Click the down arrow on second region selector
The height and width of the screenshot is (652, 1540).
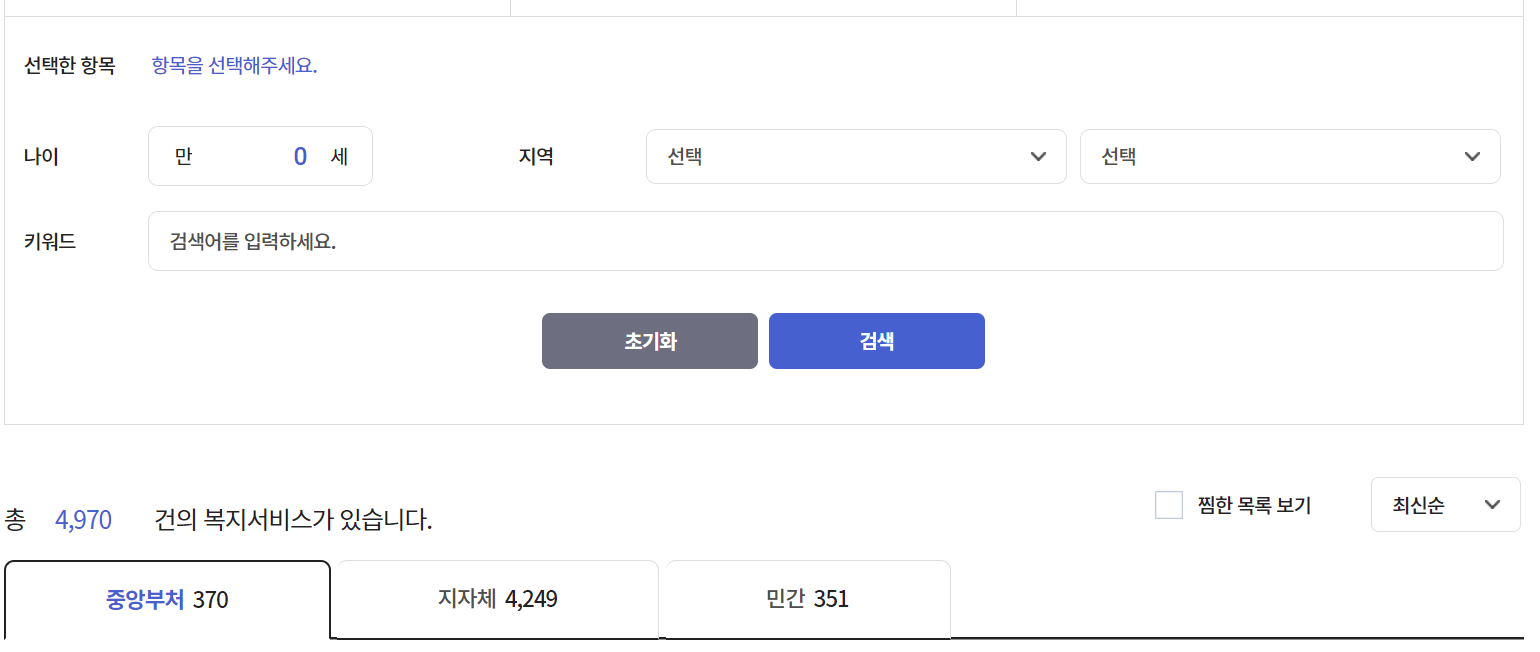tap(1472, 156)
